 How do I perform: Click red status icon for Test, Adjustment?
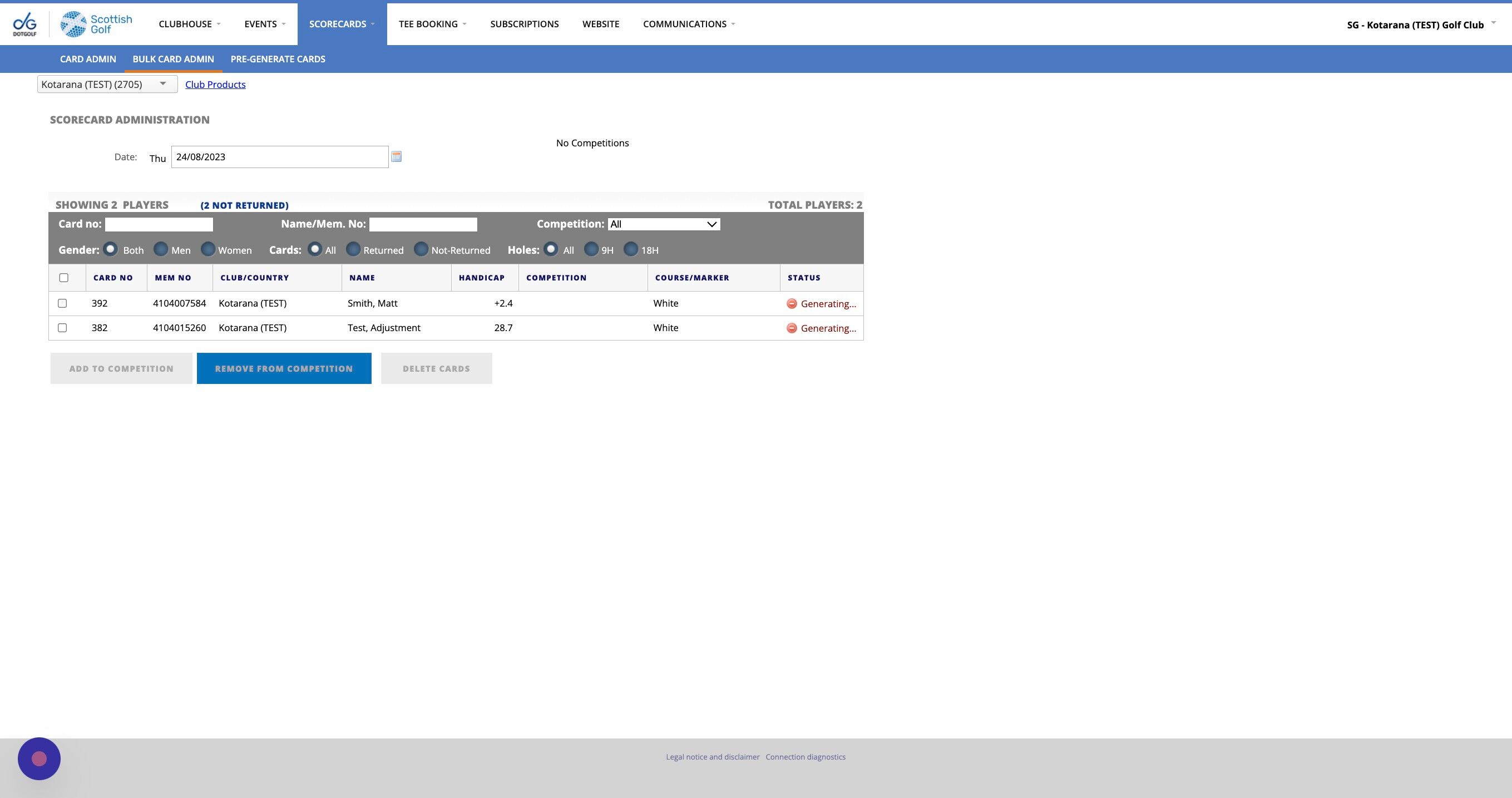click(791, 328)
